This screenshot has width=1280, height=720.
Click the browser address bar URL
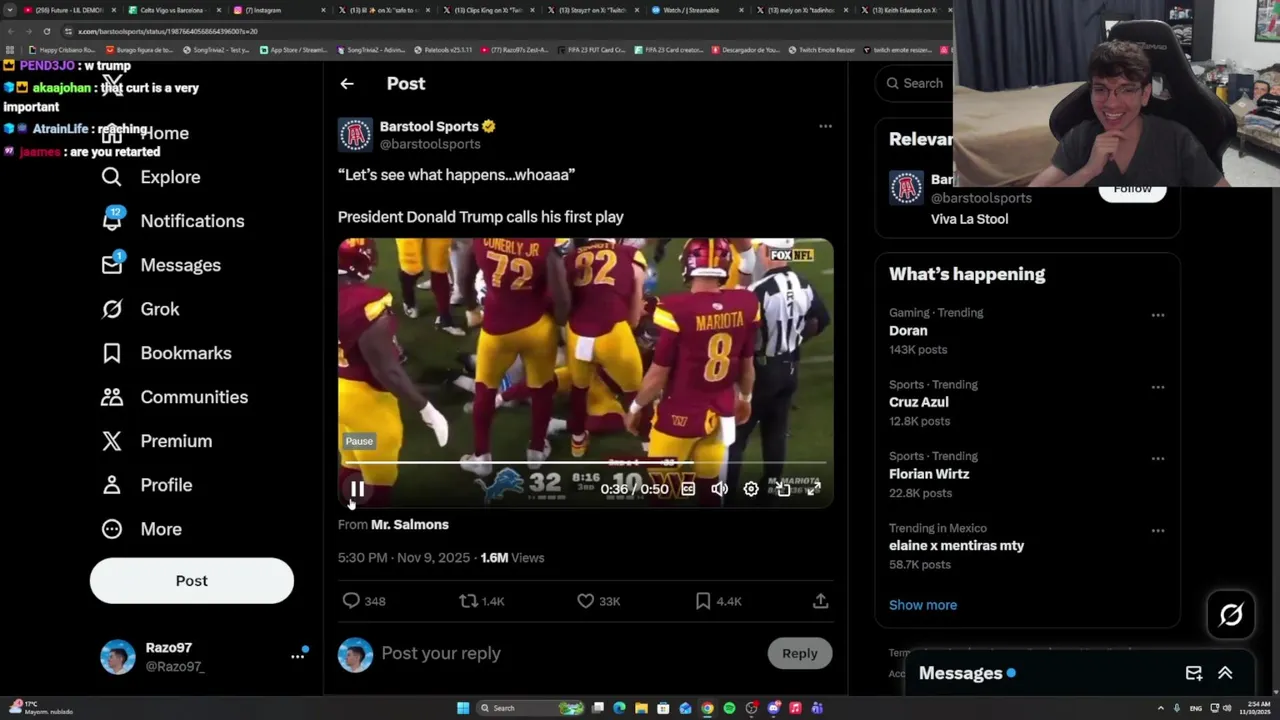click(x=168, y=31)
